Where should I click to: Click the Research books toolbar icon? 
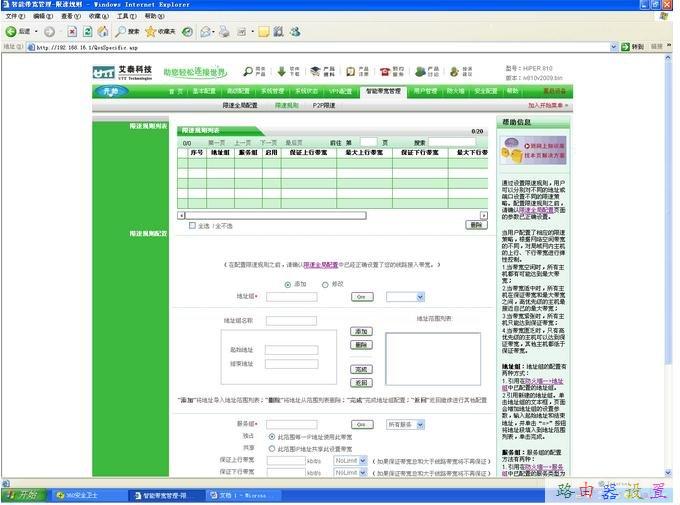coord(278,31)
